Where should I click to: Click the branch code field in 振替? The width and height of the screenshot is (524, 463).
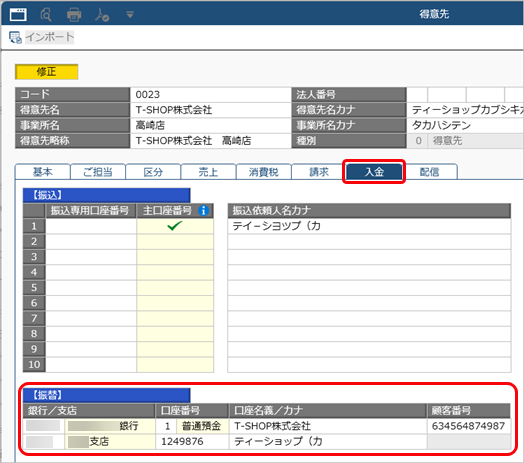click(x=43, y=442)
